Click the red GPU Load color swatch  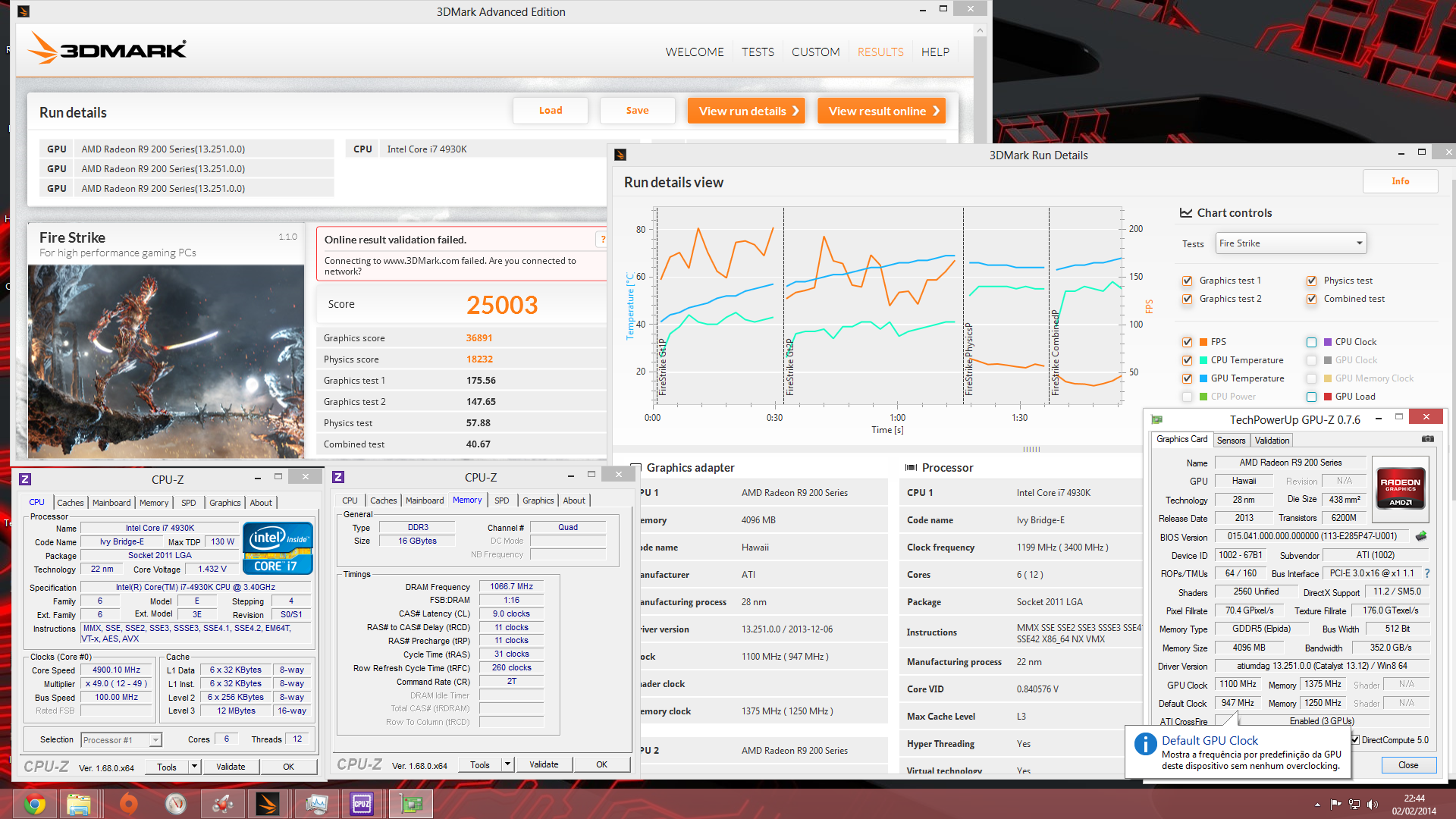(1328, 397)
